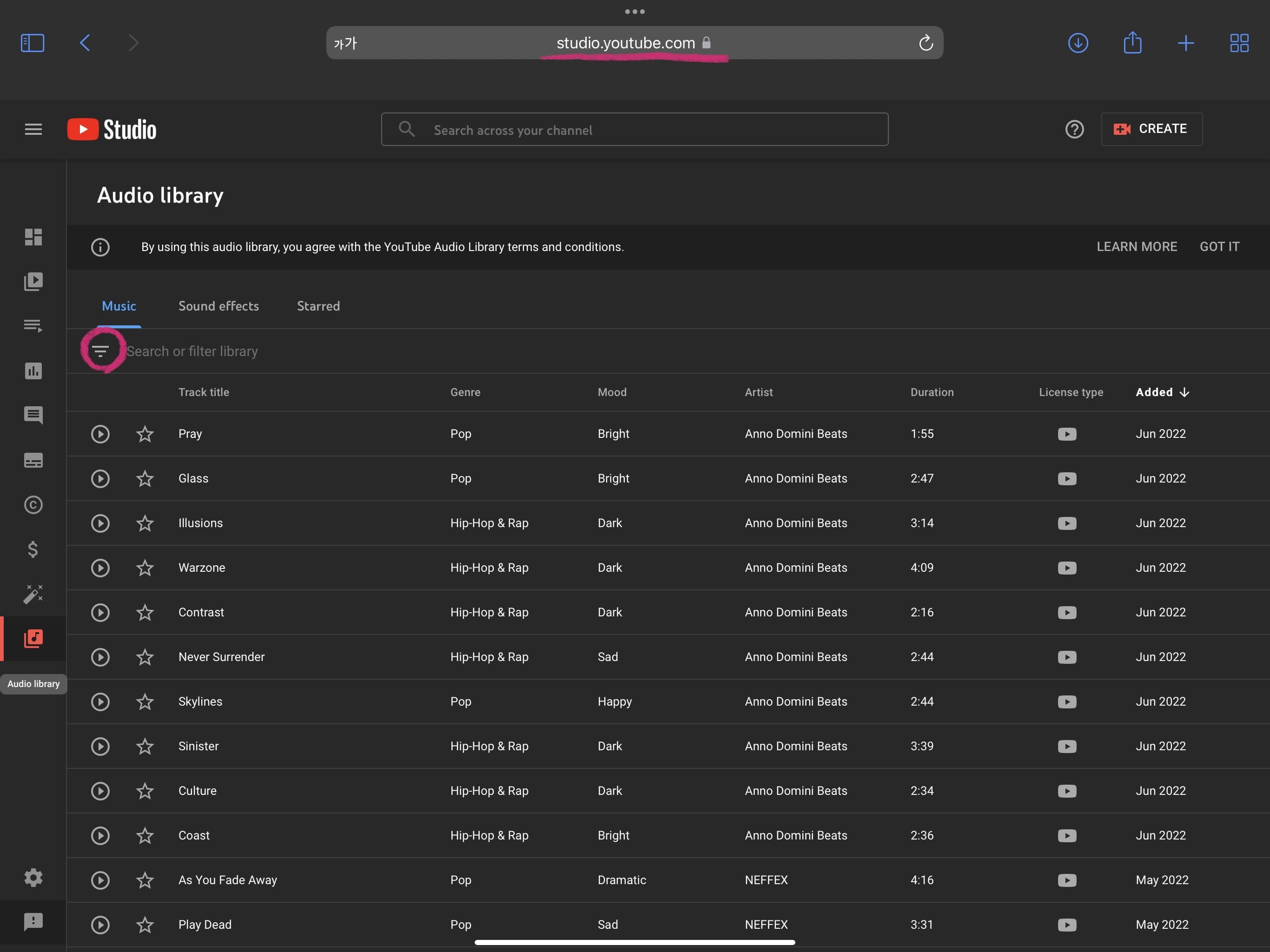
Task: Open Settings gear in sidebar
Action: point(33,877)
